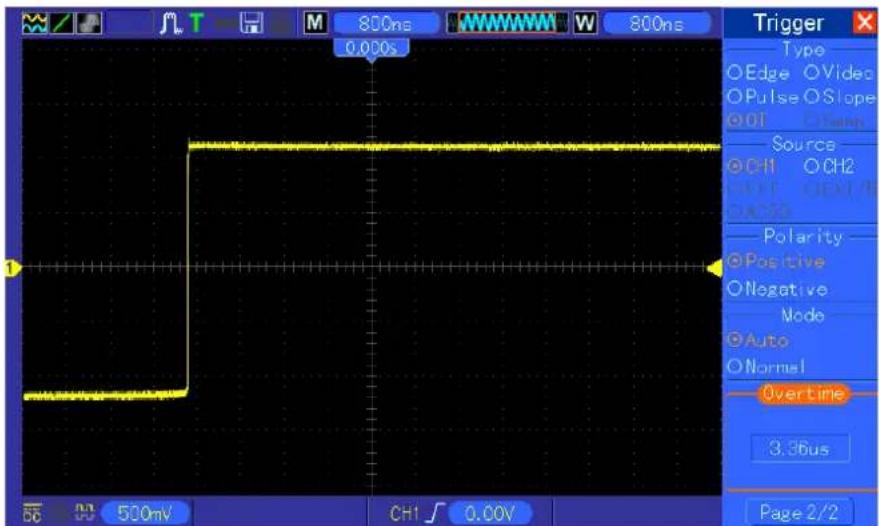Click the 0.000s horizontal position marker
The image size is (879, 526).
click(371, 48)
